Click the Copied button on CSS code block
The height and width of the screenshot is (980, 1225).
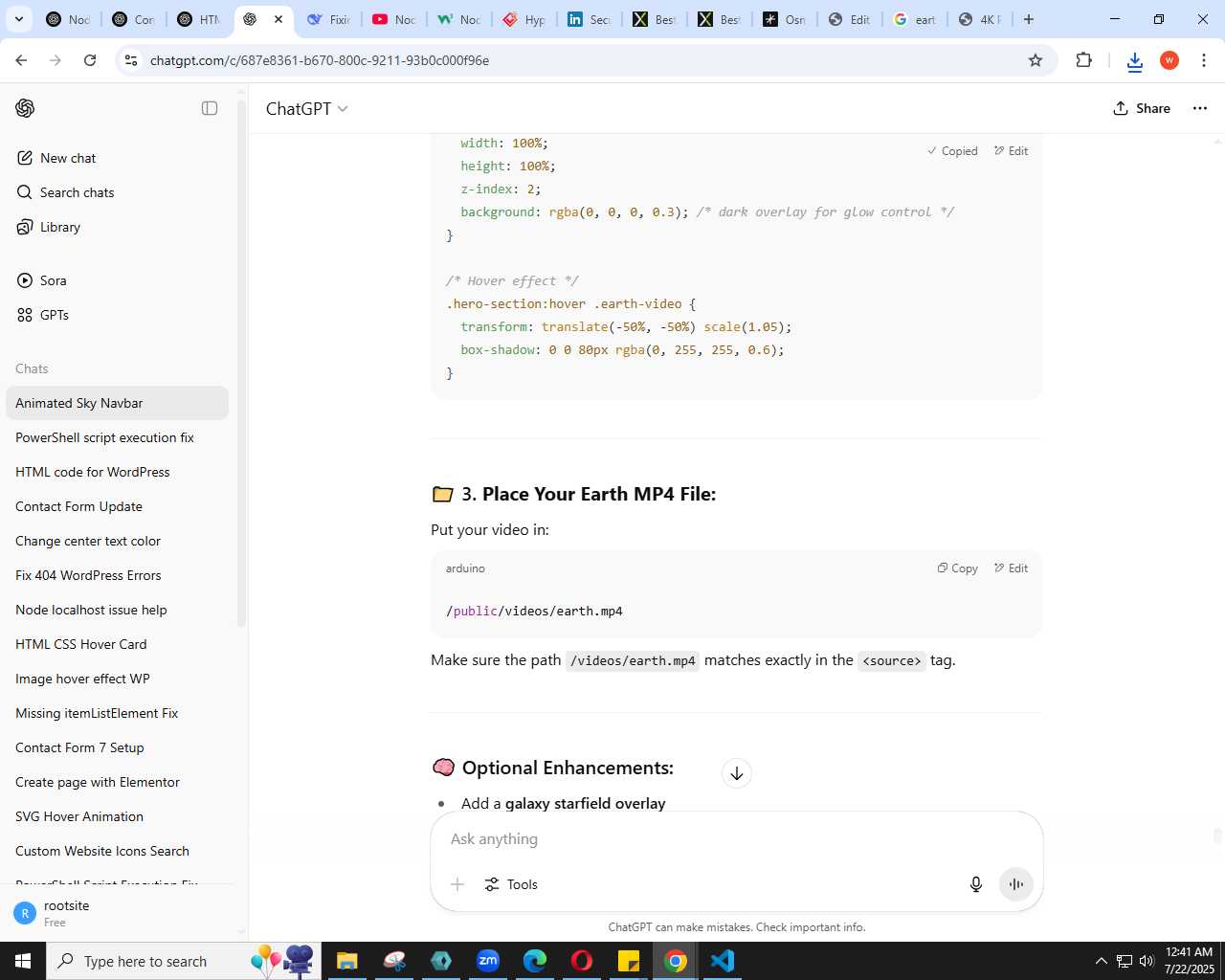[952, 151]
